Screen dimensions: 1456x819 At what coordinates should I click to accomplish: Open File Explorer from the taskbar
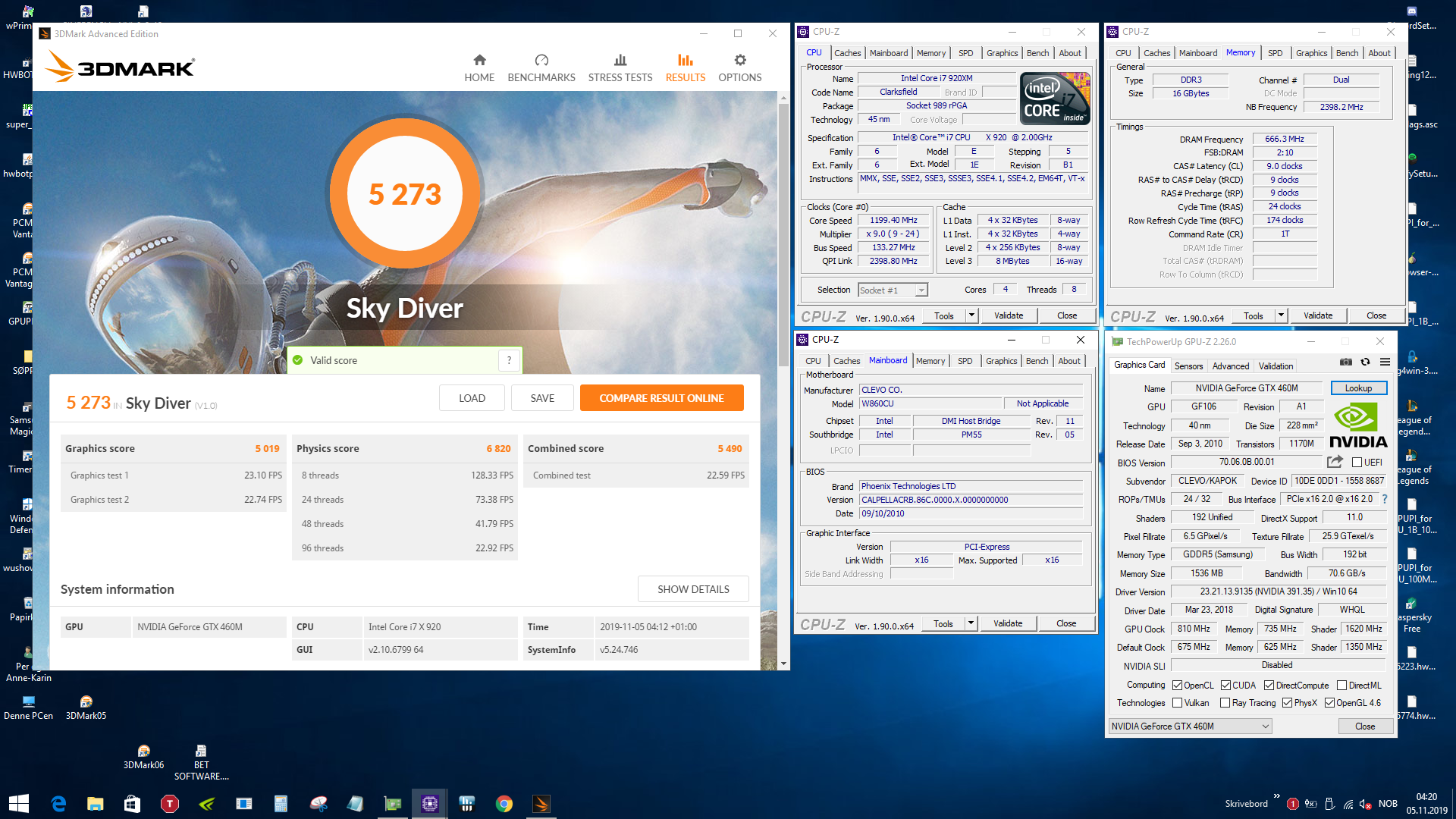point(95,804)
